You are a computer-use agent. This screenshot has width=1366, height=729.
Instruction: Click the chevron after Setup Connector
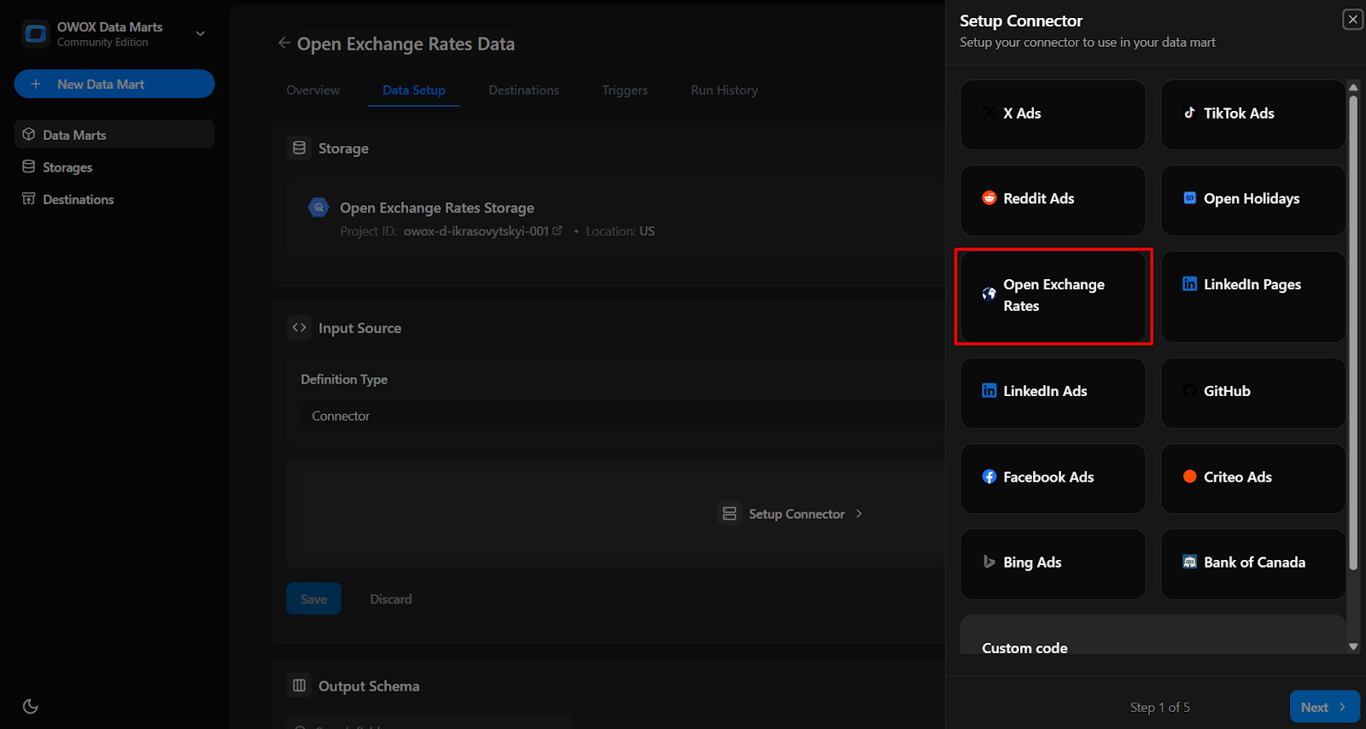point(859,514)
